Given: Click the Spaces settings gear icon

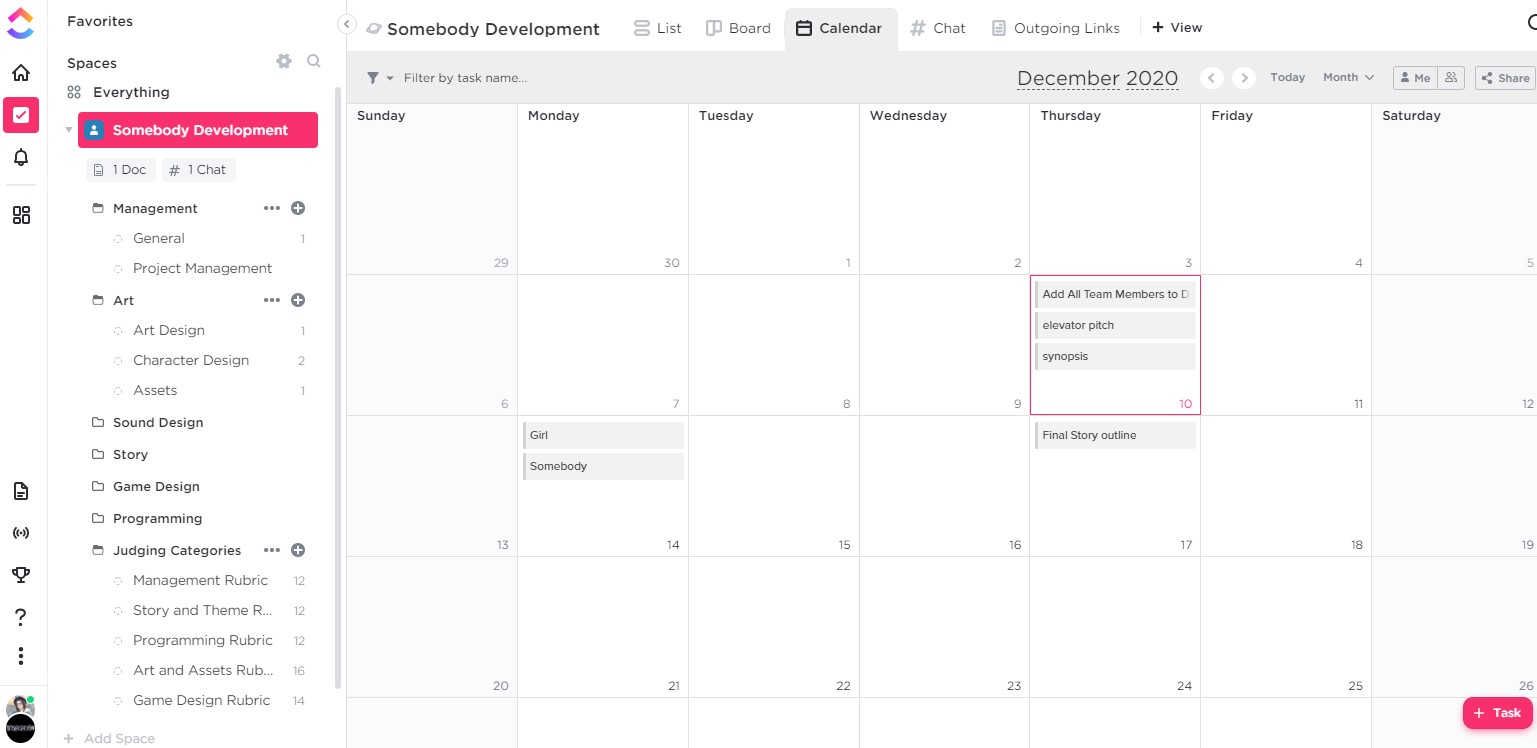Looking at the screenshot, I should [284, 62].
